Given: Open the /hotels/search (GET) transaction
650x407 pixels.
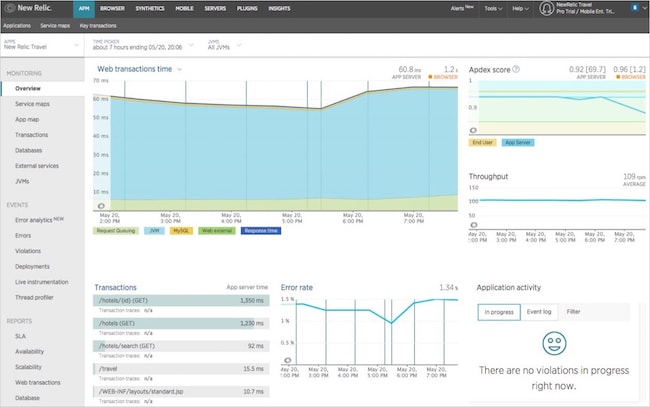Looking at the screenshot, I should tap(181, 346).
